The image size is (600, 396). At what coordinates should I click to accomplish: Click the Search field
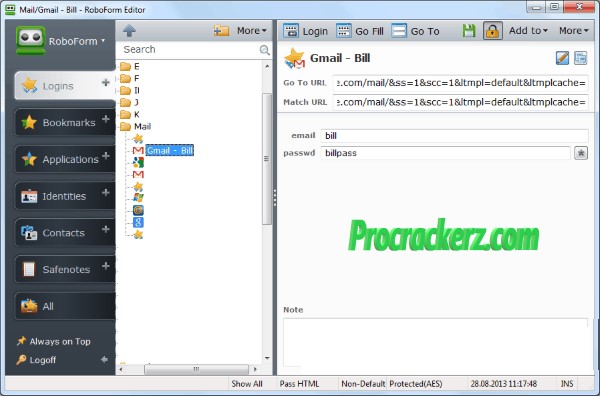point(189,49)
